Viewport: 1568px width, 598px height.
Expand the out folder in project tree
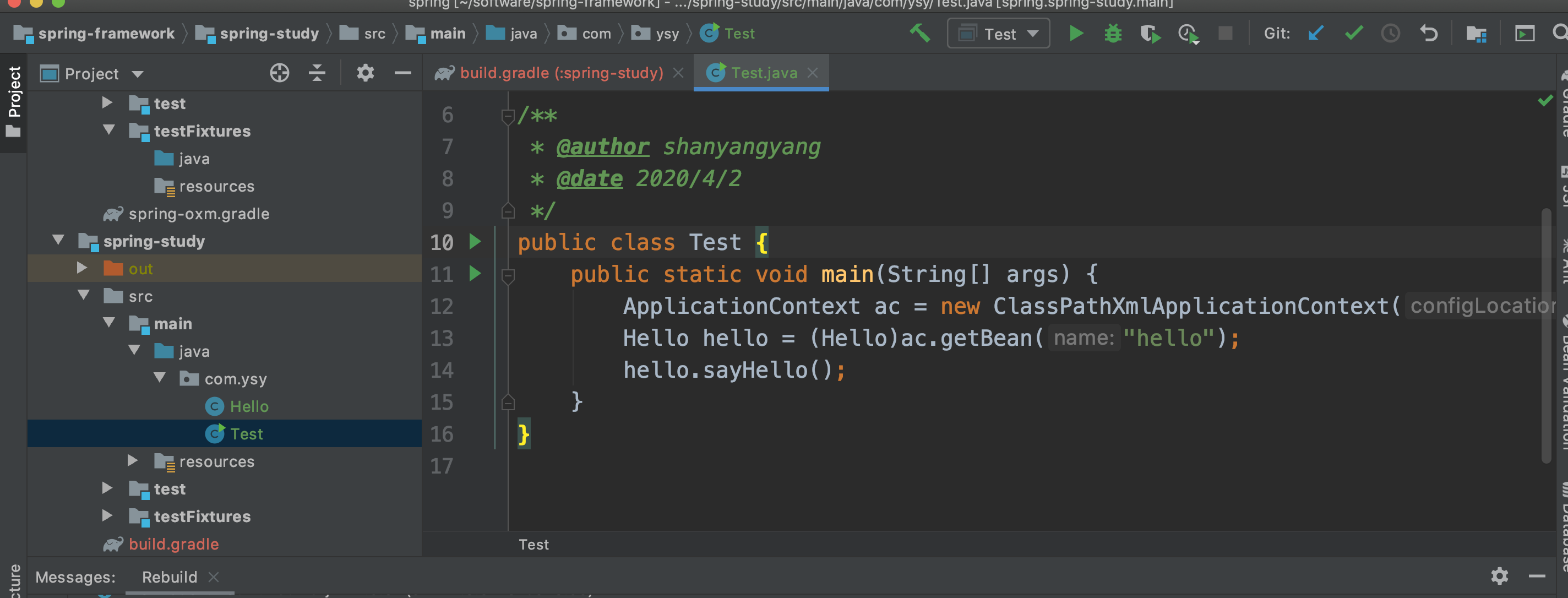(x=81, y=268)
